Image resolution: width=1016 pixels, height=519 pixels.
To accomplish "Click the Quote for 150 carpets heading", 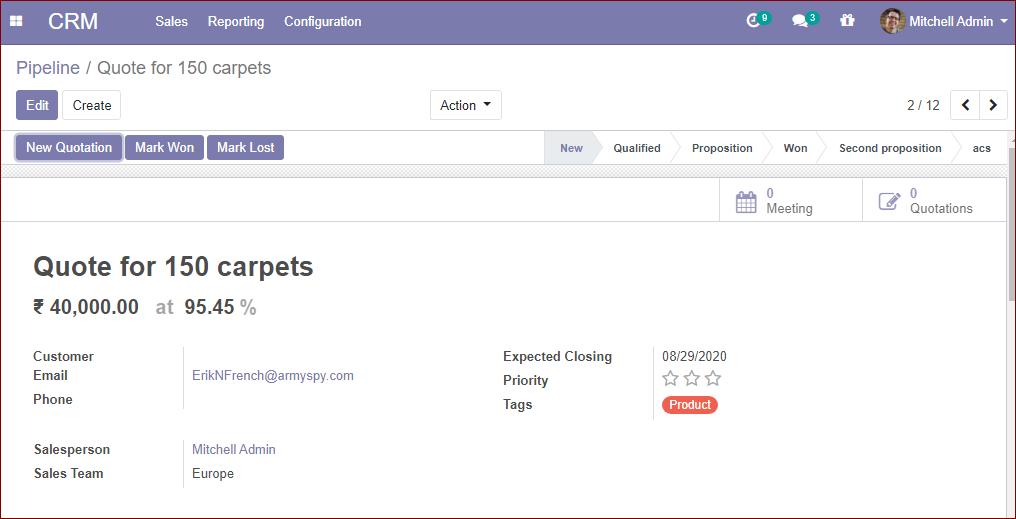I will click(x=173, y=266).
